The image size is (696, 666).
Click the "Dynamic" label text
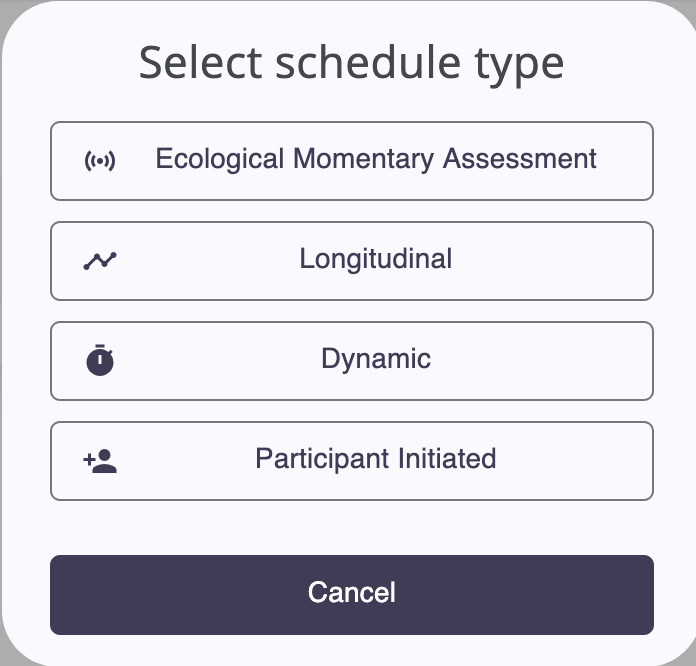[x=376, y=359]
